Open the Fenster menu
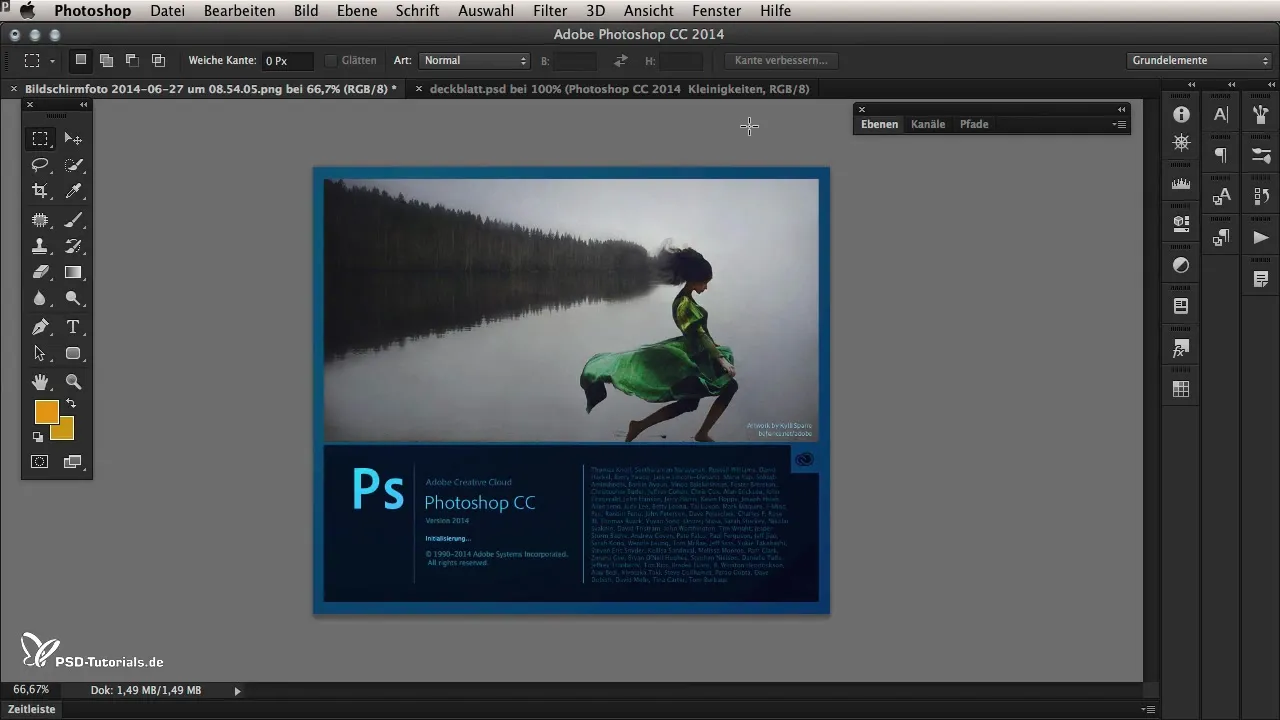The image size is (1280, 720). tap(716, 11)
